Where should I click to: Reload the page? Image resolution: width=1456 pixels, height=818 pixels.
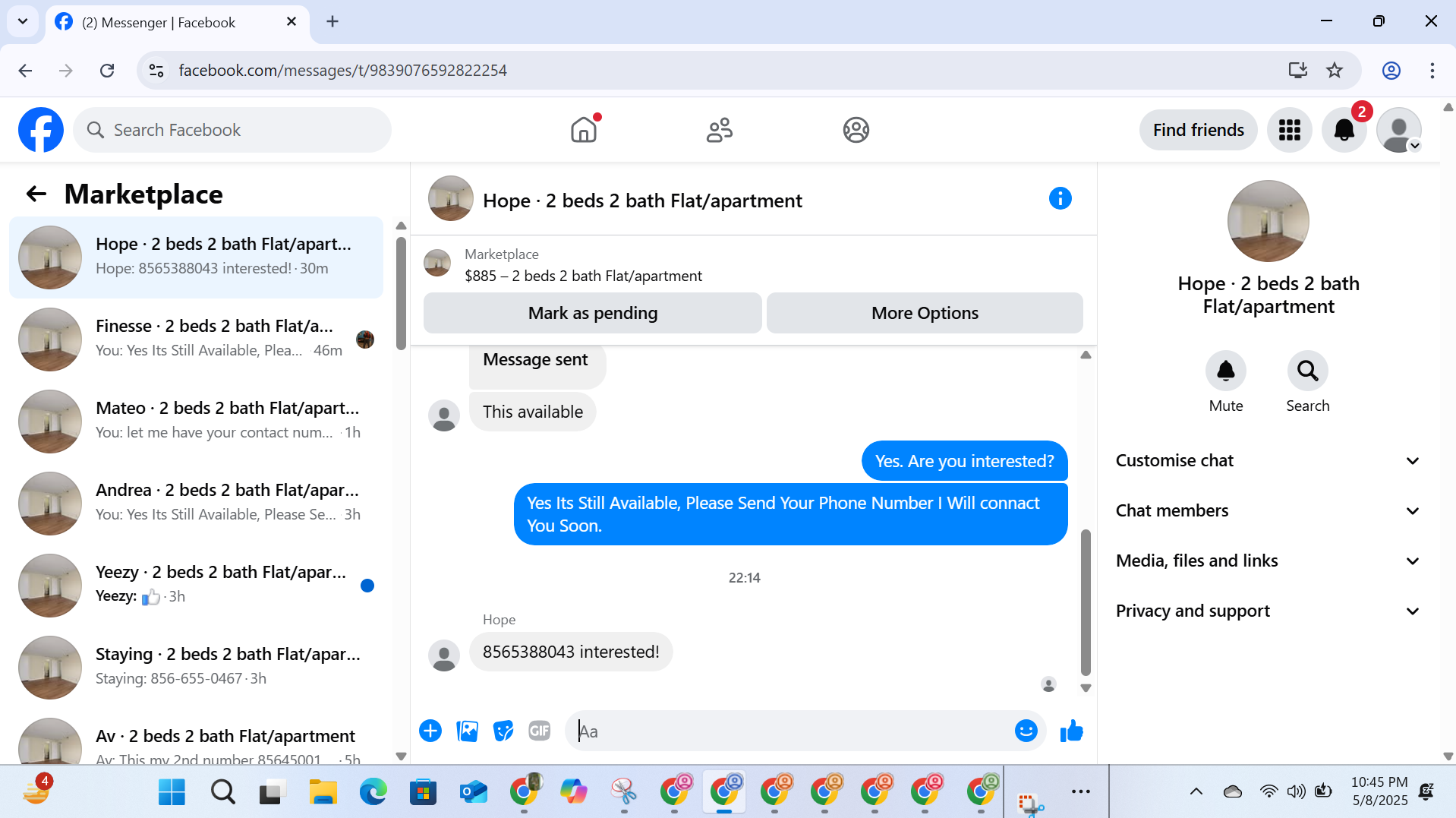(x=107, y=71)
